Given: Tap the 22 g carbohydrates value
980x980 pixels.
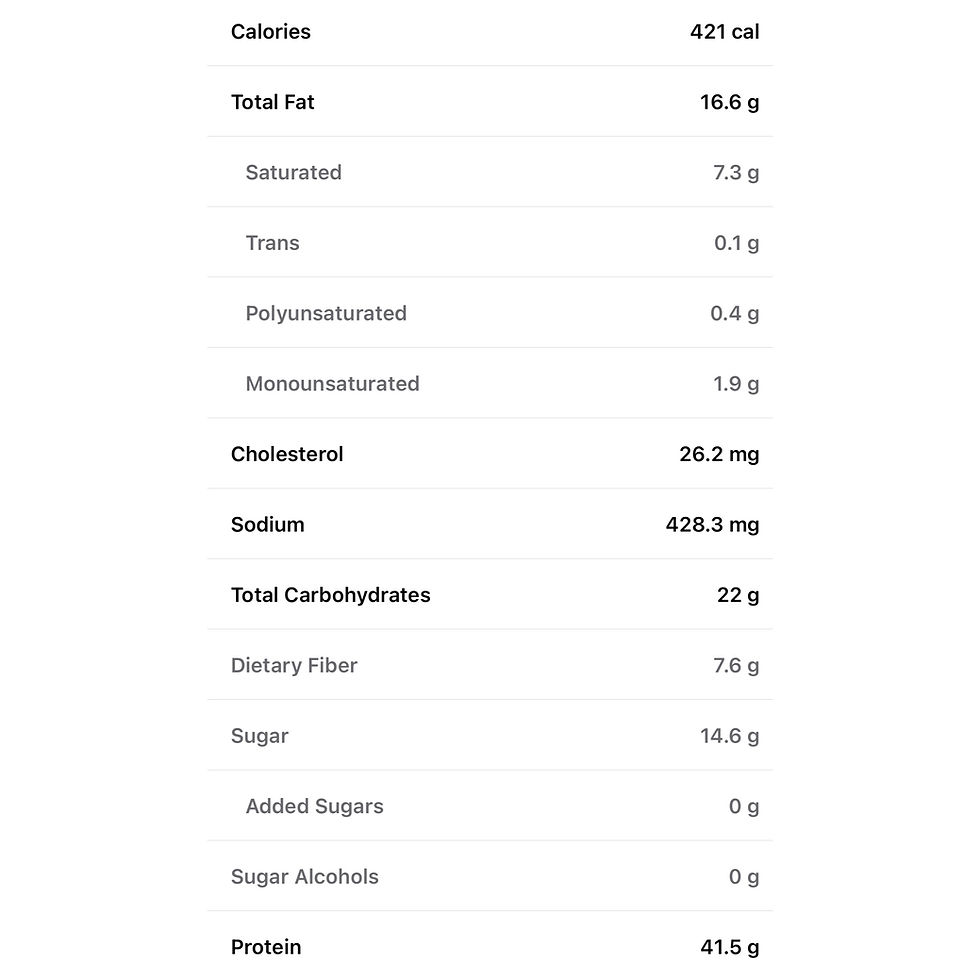Looking at the screenshot, I should click(x=738, y=595).
